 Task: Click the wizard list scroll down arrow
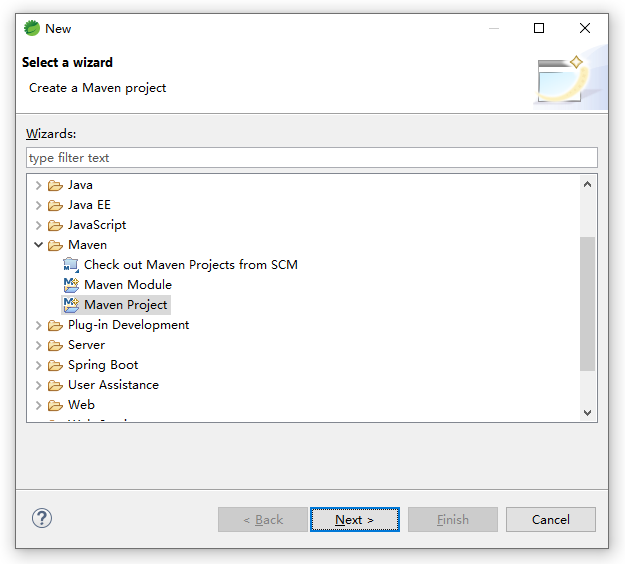coord(587,412)
